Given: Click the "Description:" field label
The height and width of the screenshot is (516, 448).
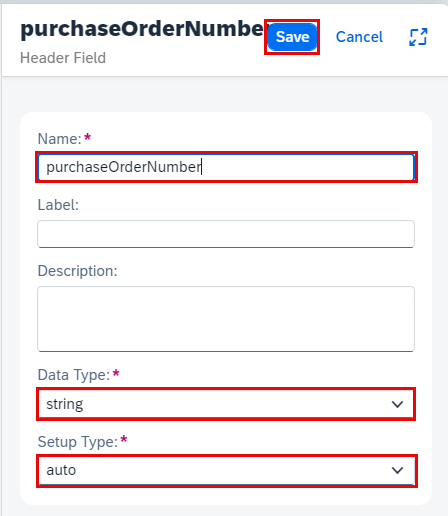Looking at the screenshot, I should coord(78,271).
